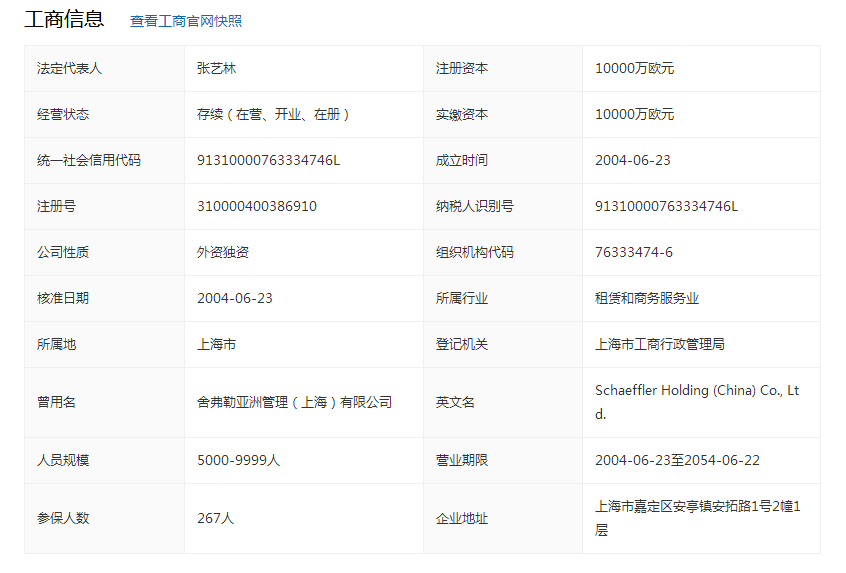This screenshot has width=846, height=573.
Task: Select the 核准日期 date 2004-06-23
Action: click(x=235, y=298)
